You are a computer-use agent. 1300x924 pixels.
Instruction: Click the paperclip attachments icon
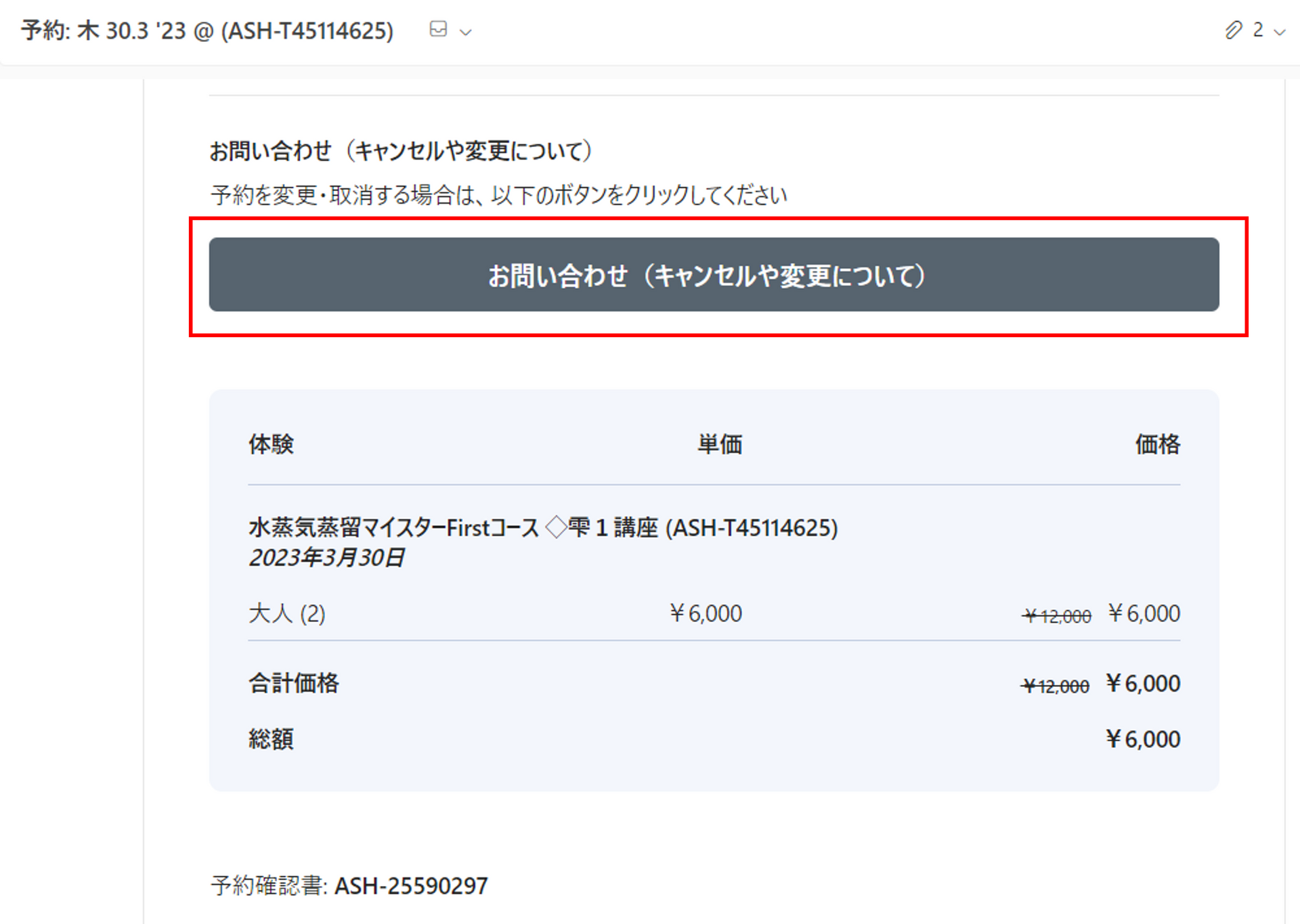pyautogui.click(x=1234, y=30)
